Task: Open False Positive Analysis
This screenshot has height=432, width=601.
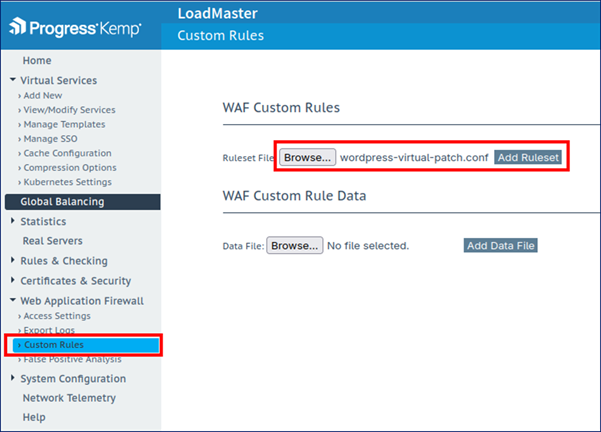Action: pyautogui.click(x=72, y=359)
